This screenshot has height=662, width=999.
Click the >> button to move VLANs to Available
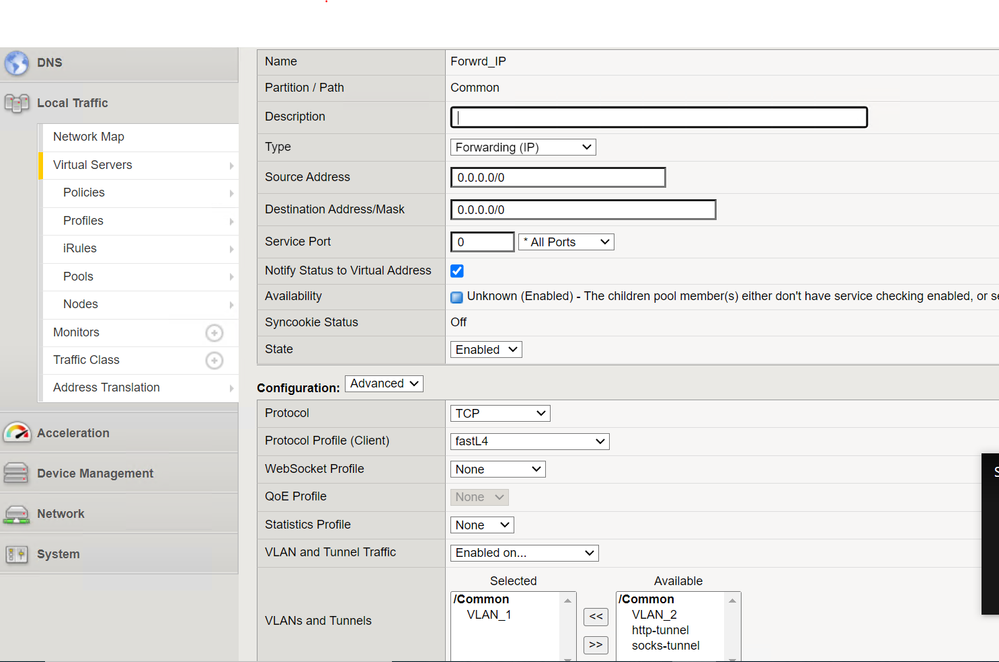pos(595,645)
